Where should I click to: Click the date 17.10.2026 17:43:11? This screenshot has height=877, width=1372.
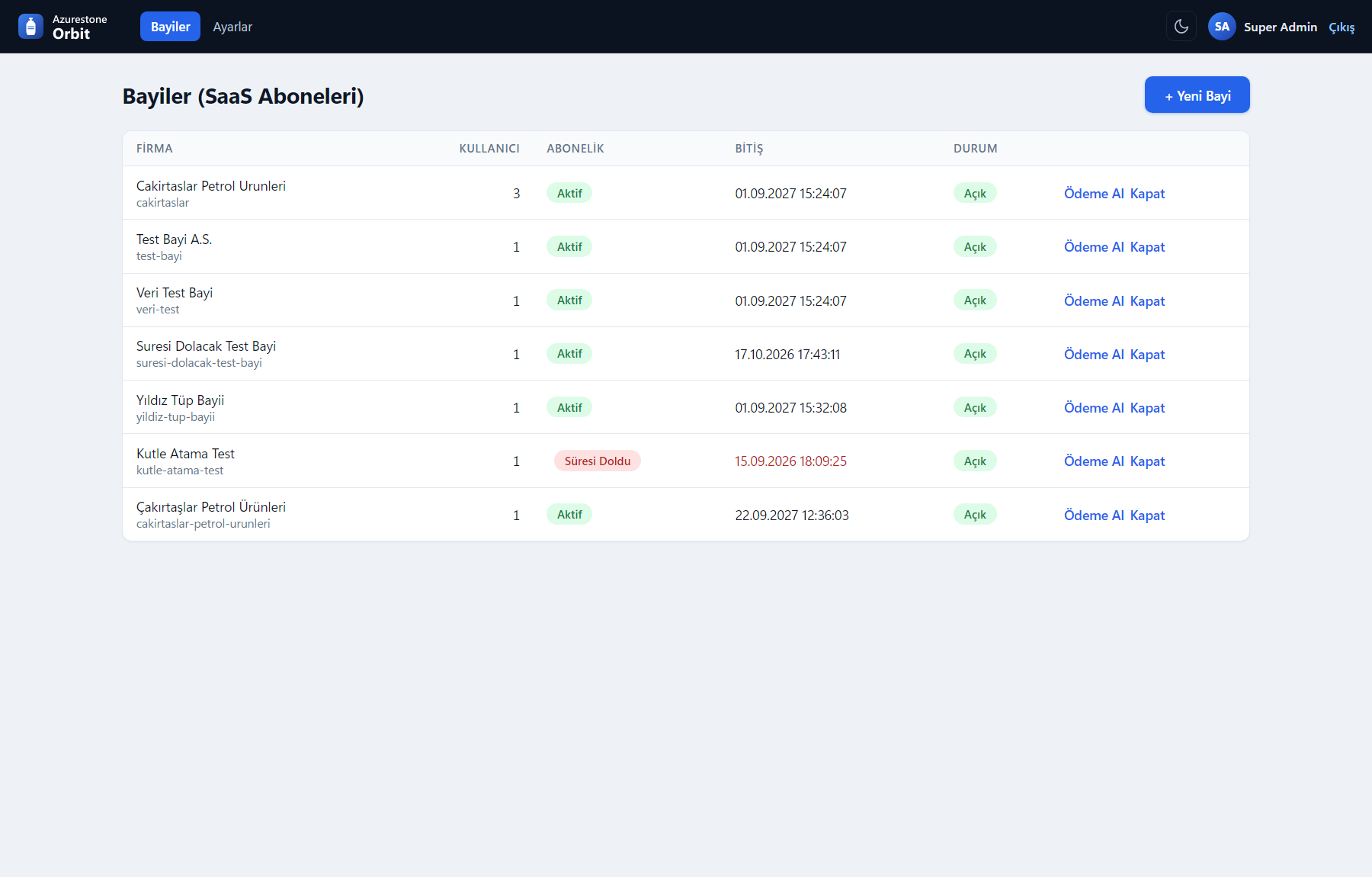(787, 355)
